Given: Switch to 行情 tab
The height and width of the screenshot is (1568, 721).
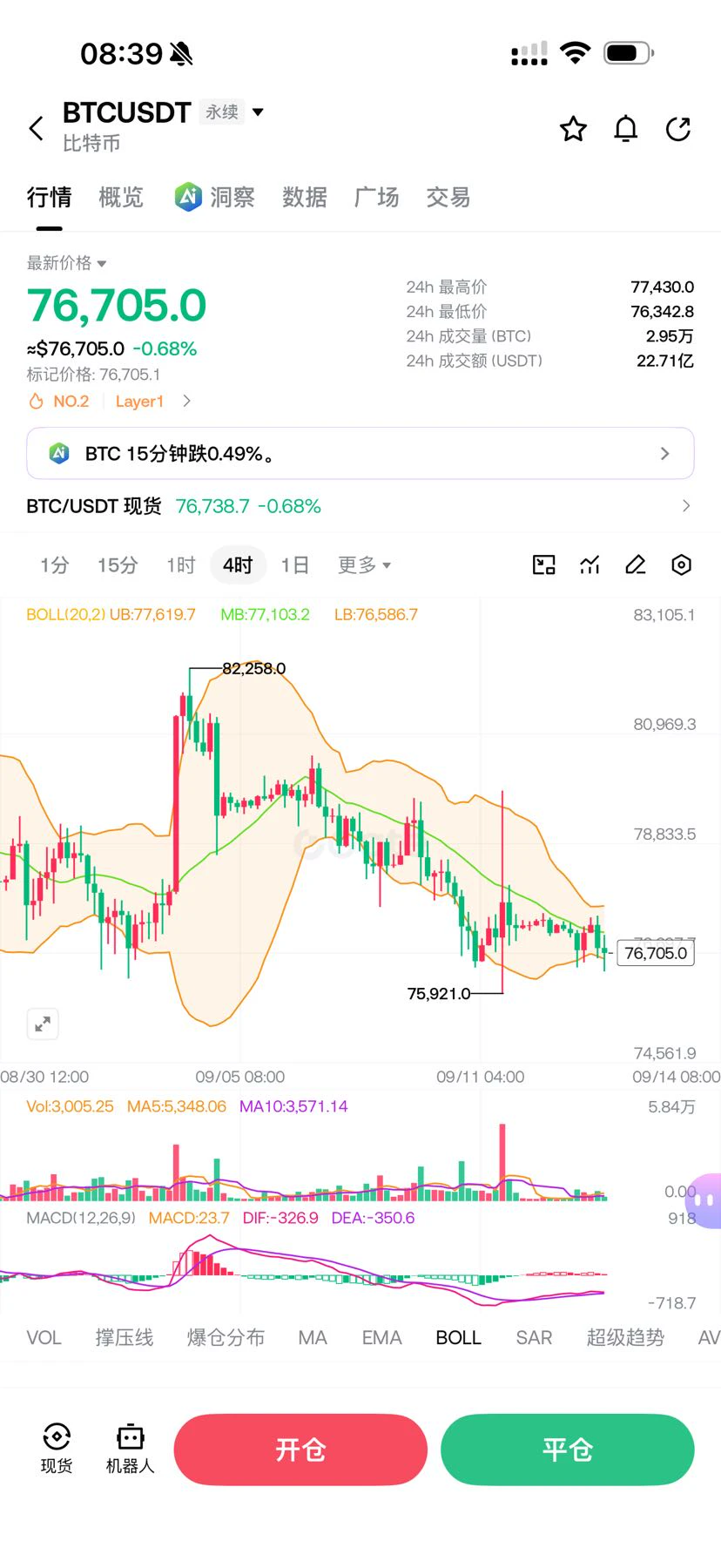Looking at the screenshot, I should coord(49,198).
